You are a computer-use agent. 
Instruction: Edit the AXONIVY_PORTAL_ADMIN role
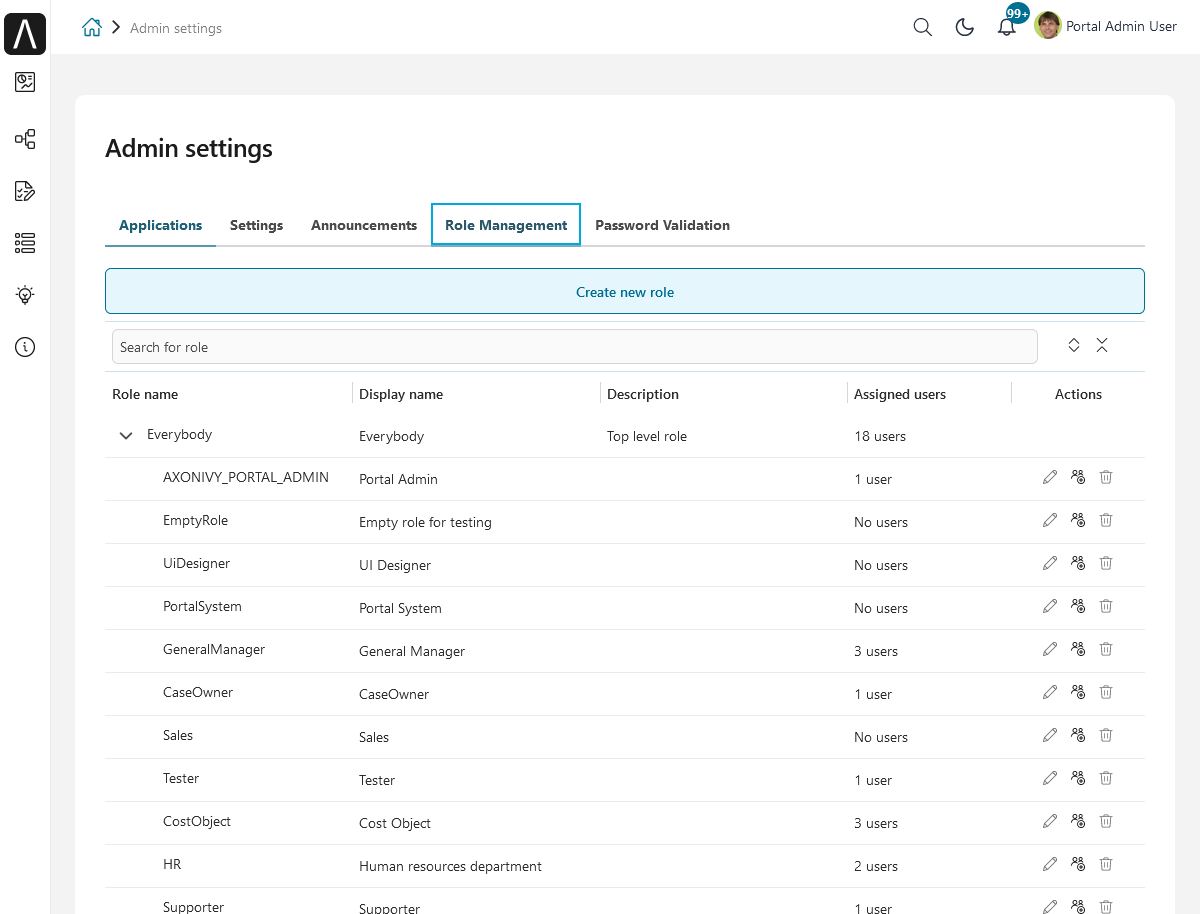tap(1050, 477)
